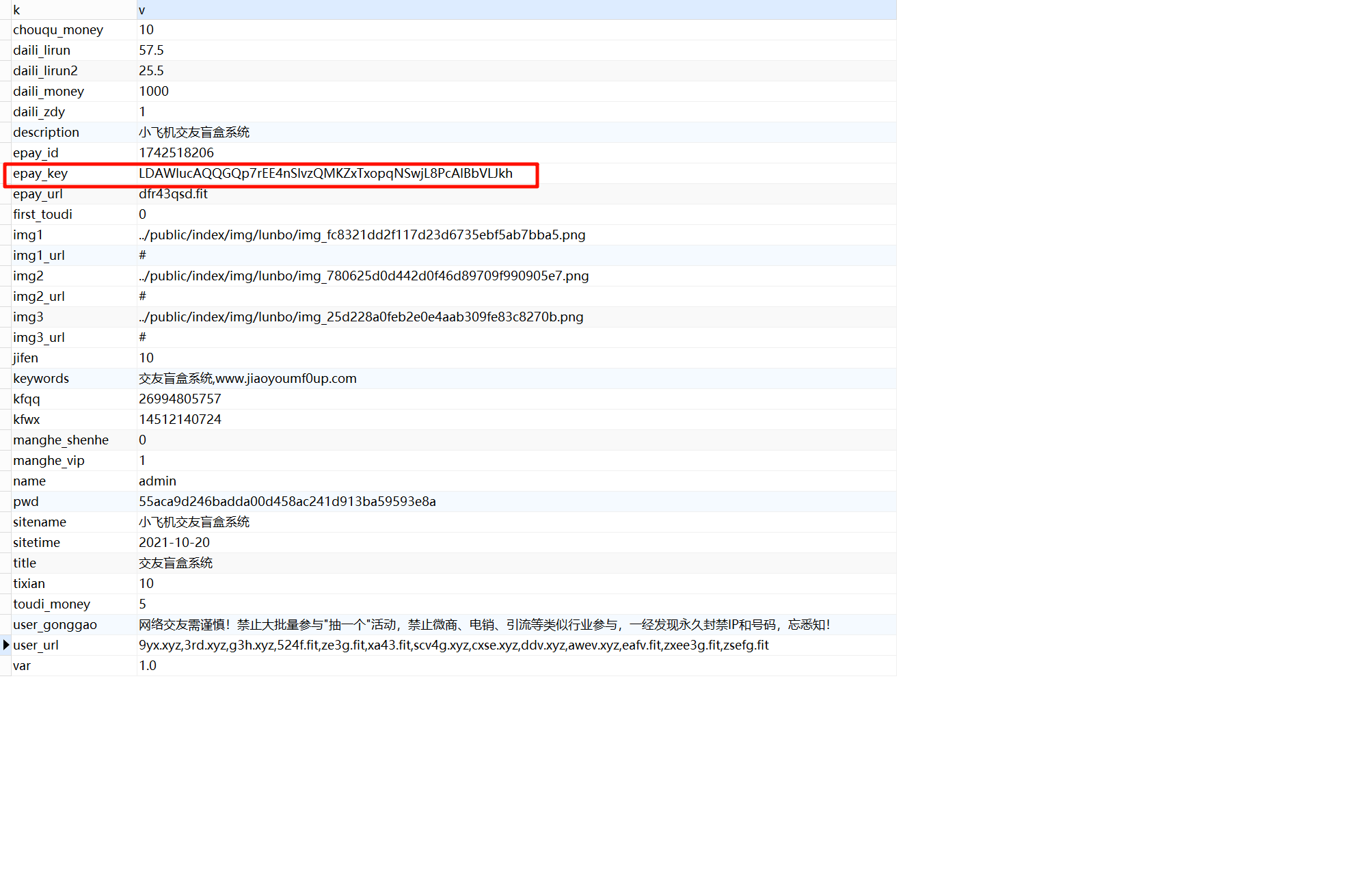Click the 'k' column header
The height and width of the screenshot is (882, 1372).
16,10
